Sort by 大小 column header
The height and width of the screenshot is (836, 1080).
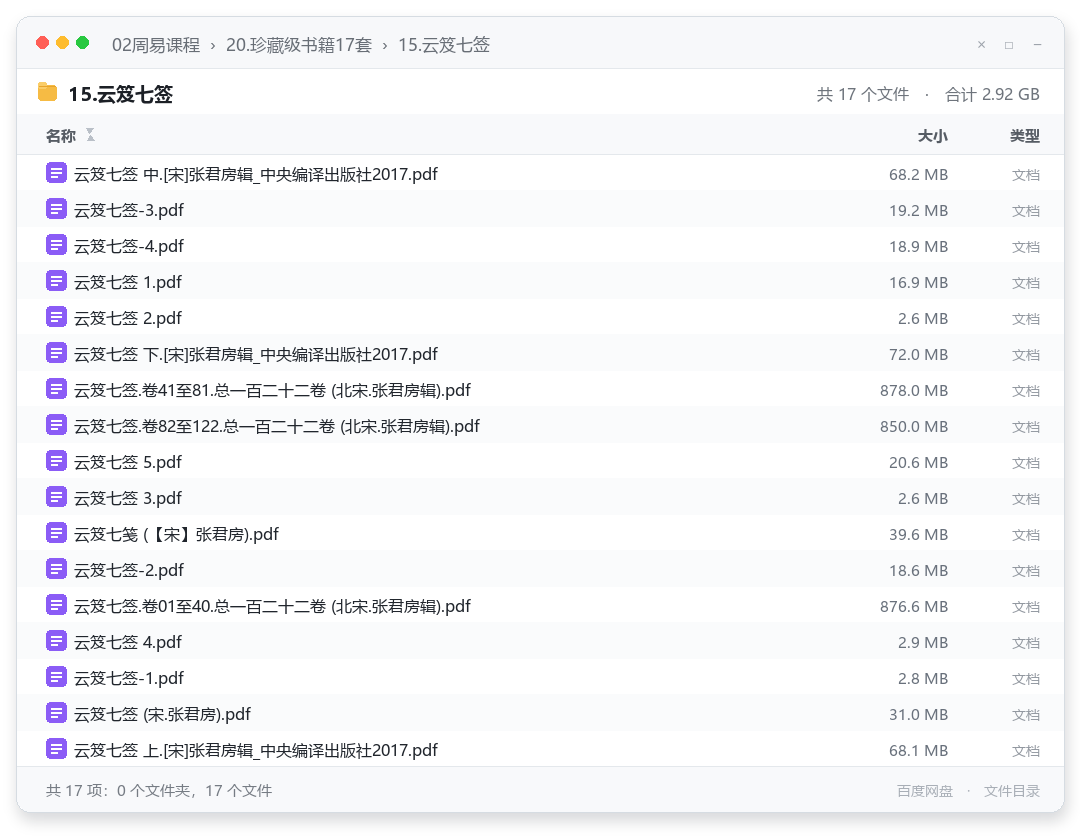coord(933,136)
